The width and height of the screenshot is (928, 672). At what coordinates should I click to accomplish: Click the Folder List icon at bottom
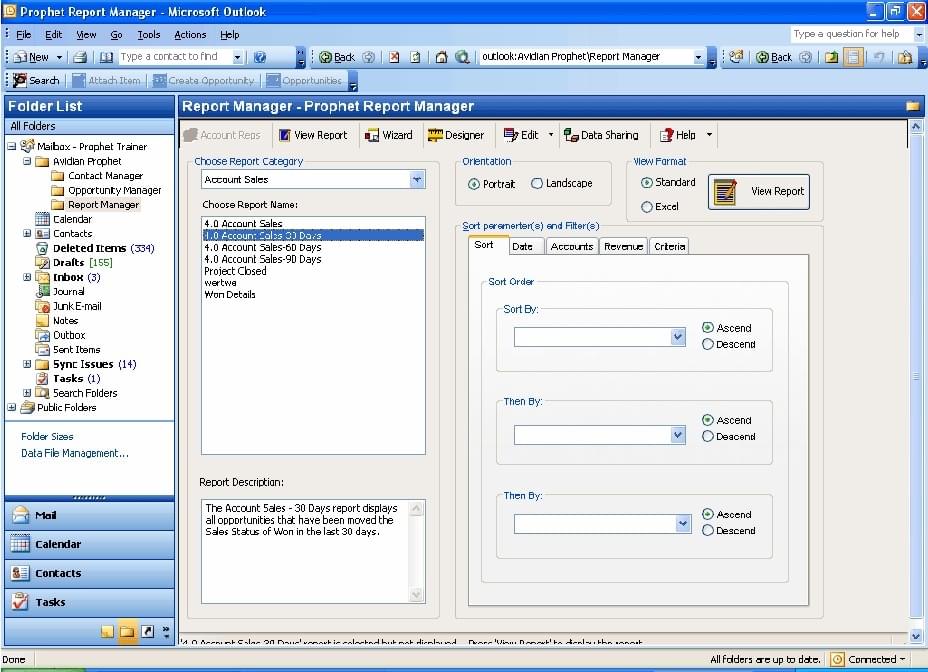pyautogui.click(x=127, y=632)
